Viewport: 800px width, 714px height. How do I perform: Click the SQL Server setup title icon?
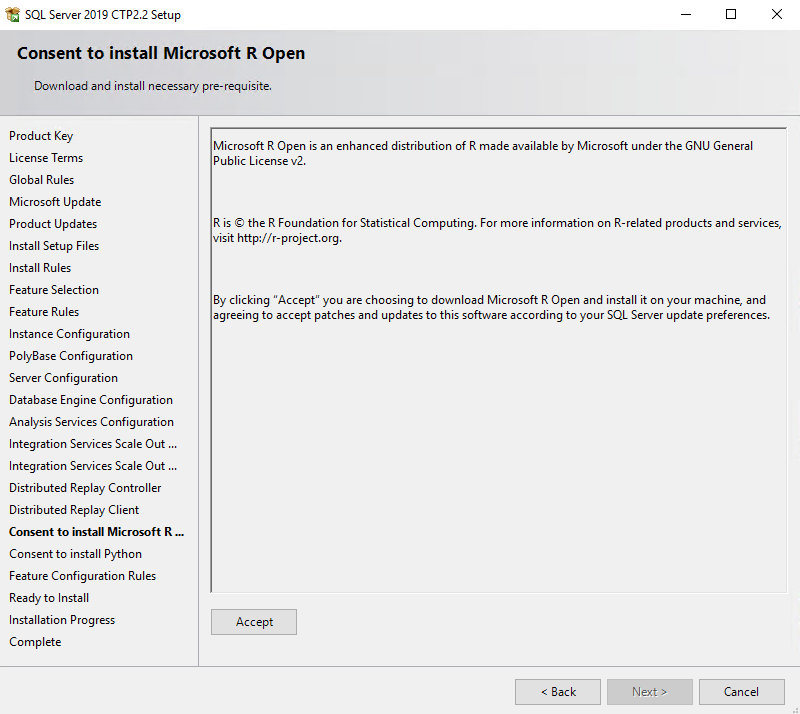tap(12, 14)
